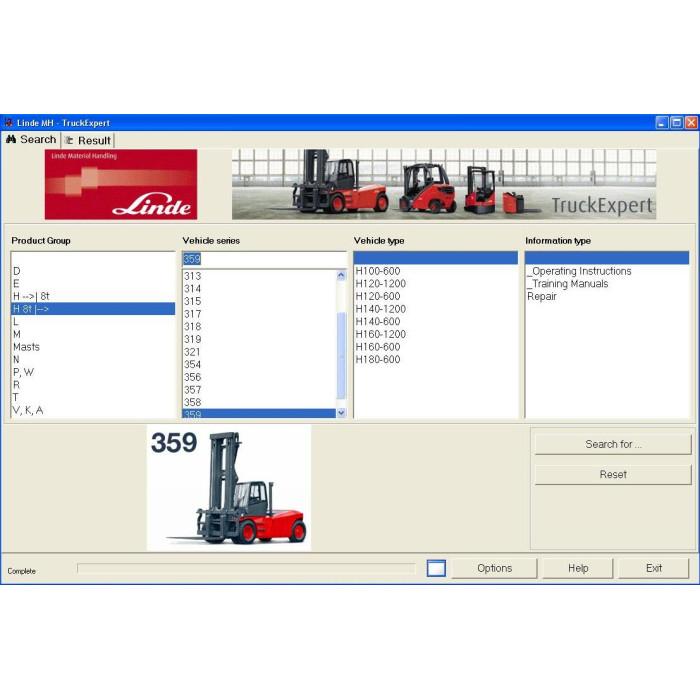Select product group H 8t |-->
Viewport: 700px width, 700px height.
(92, 308)
